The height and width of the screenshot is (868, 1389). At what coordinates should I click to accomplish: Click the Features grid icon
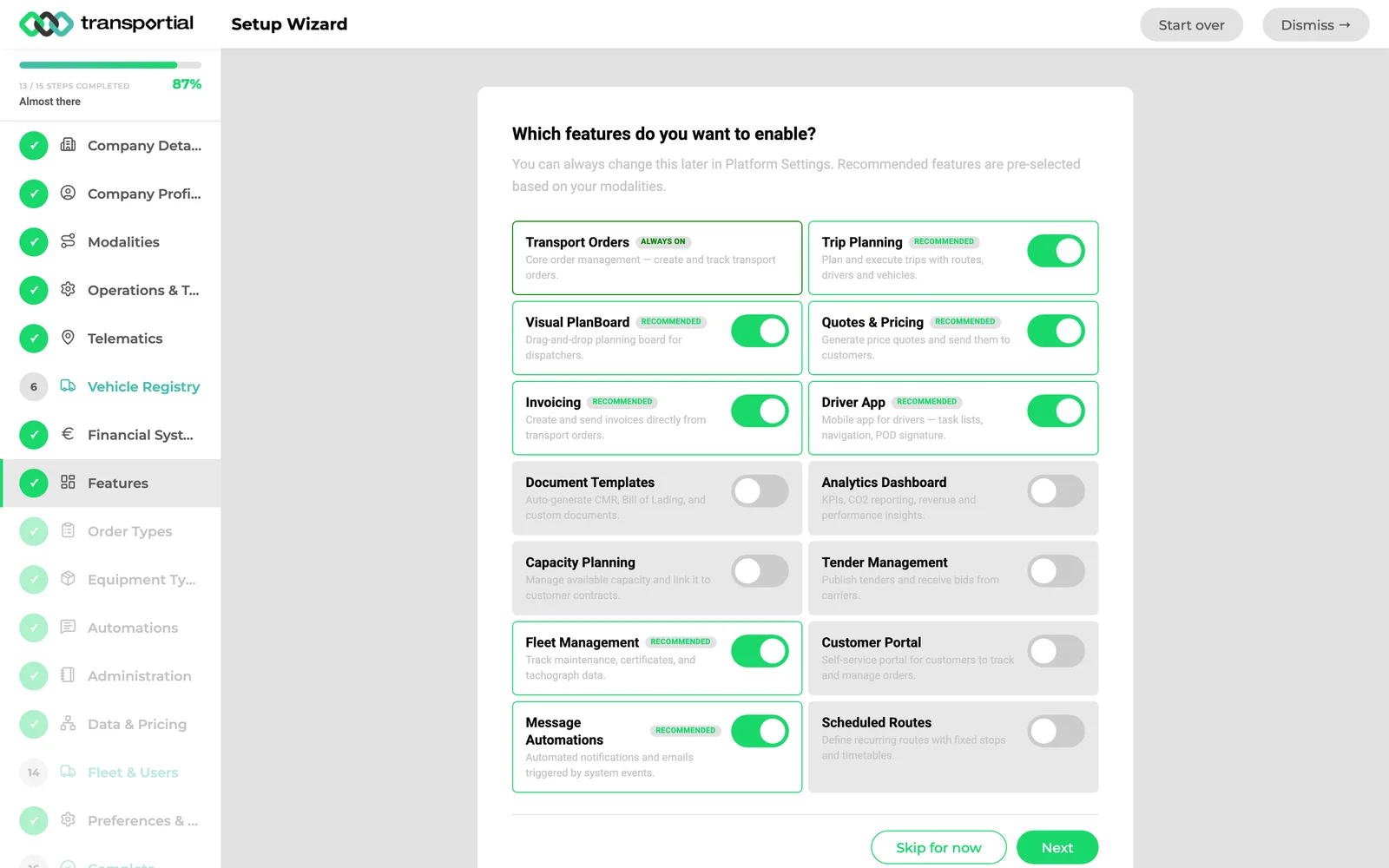68,482
